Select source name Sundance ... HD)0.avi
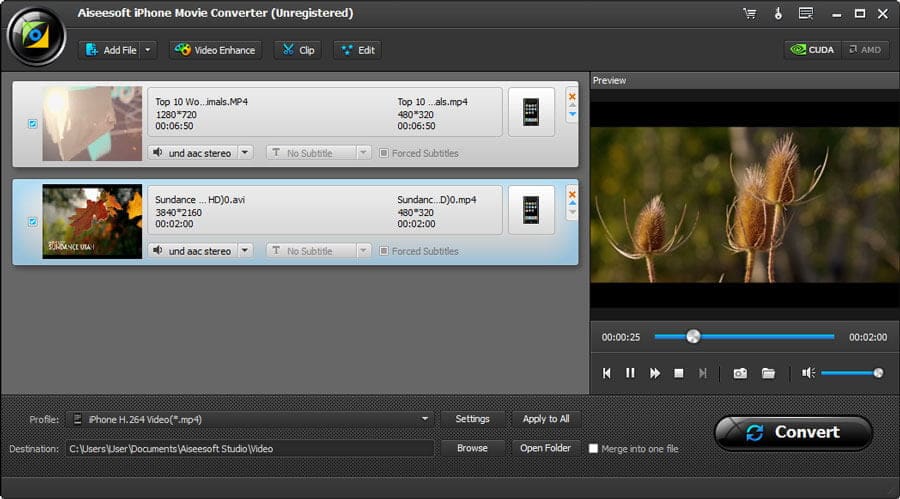The height and width of the screenshot is (499, 900). pyautogui.click(x=200, y=200)
